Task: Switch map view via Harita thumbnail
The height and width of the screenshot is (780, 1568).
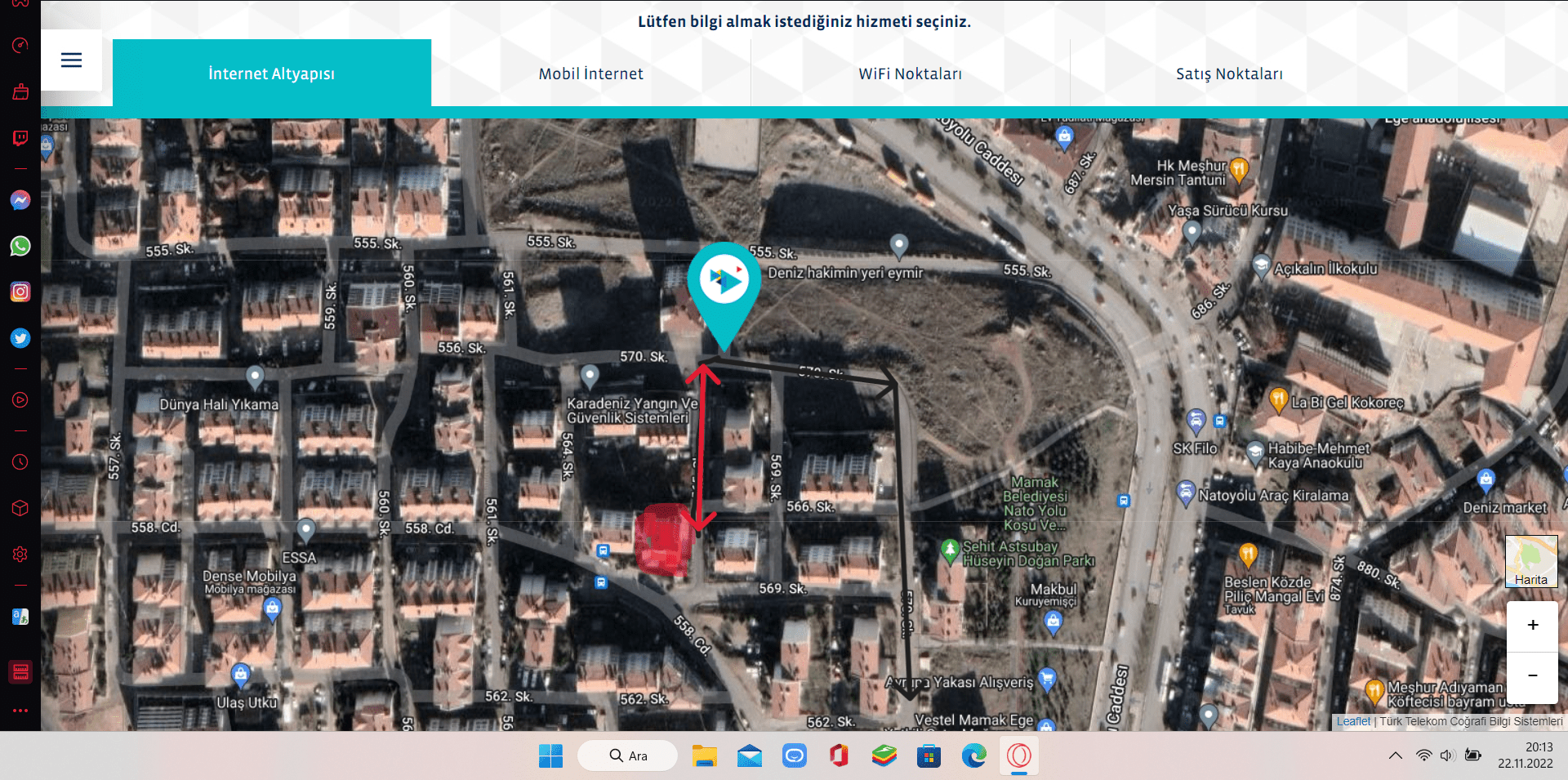Action: [1531, 561]
